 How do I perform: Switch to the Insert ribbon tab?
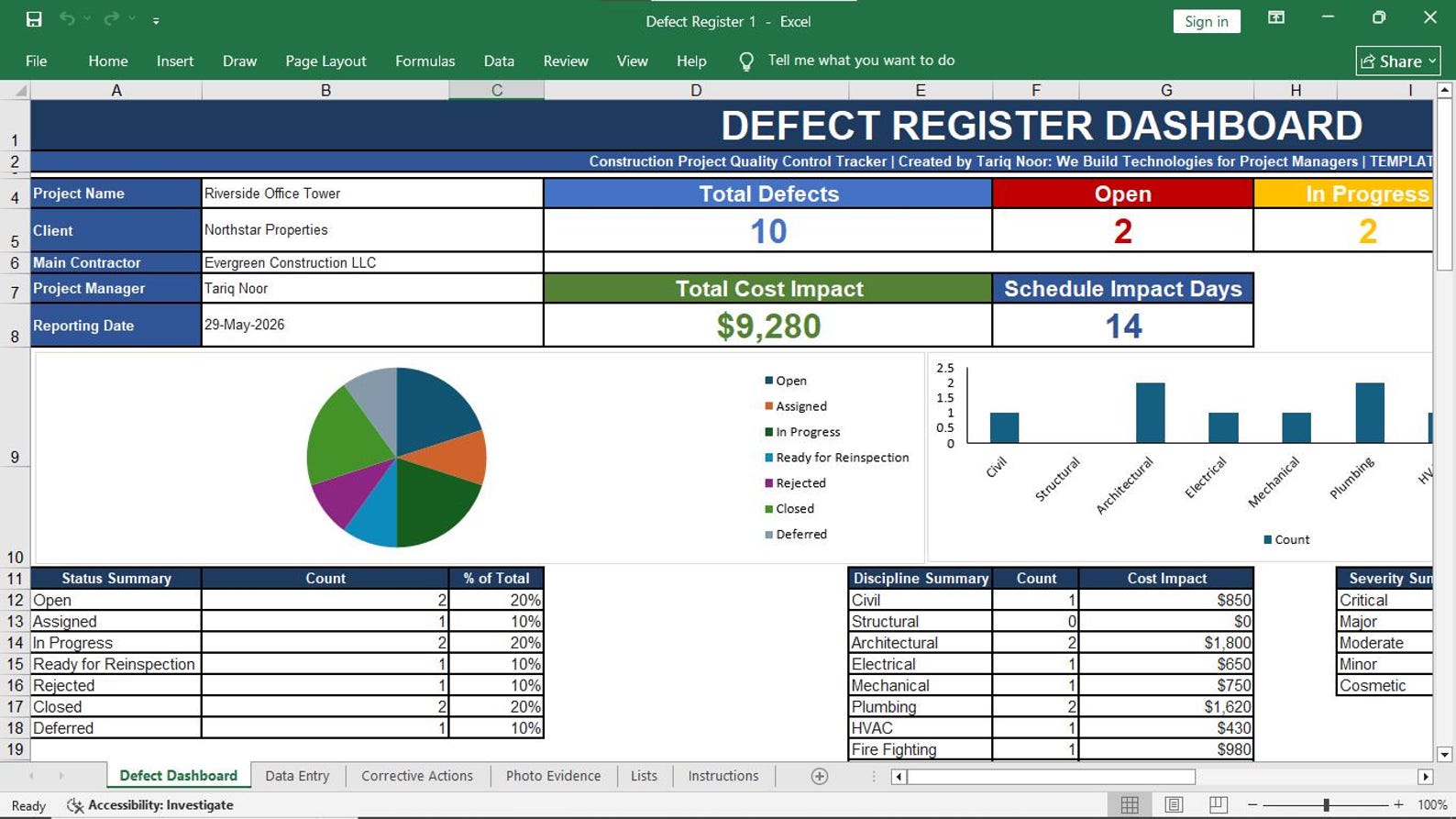click(x=175, y=61)
